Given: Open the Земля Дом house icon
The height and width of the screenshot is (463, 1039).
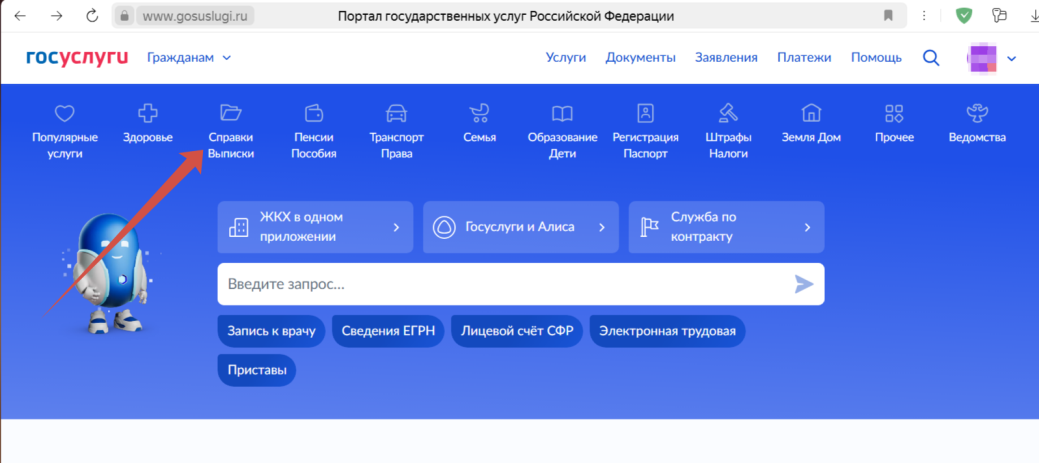Looking at the screenshot, I should coord(811,113).
